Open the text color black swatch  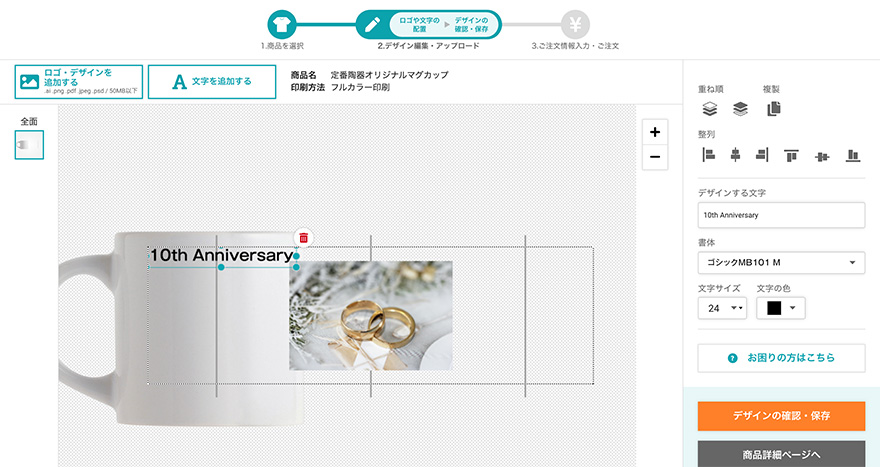point(781,308)
